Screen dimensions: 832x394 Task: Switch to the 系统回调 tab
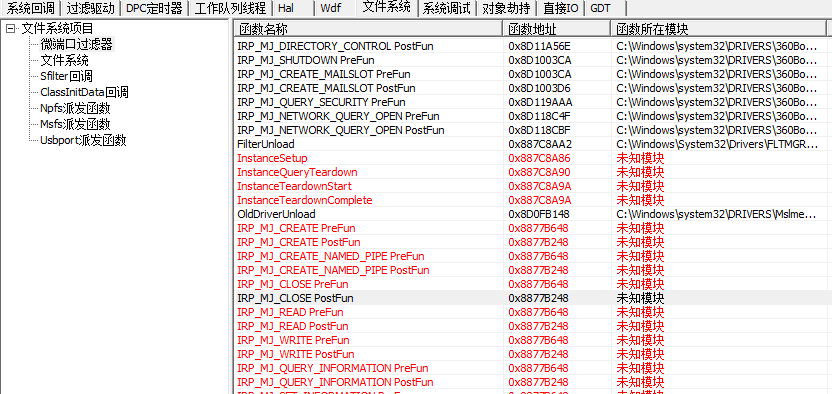pos(30,8)
